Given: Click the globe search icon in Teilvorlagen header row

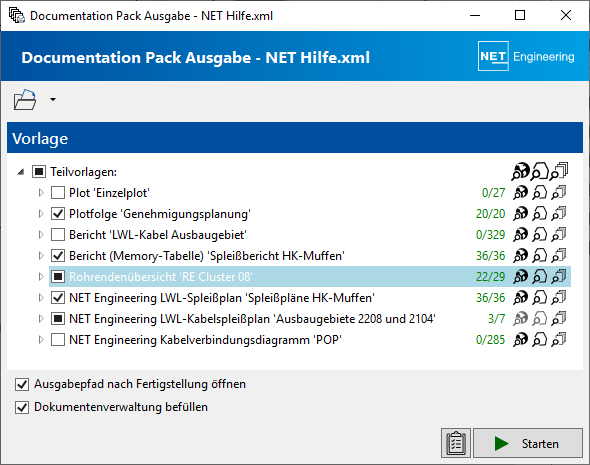Looking at the screenshot, I should coord(520,172).
